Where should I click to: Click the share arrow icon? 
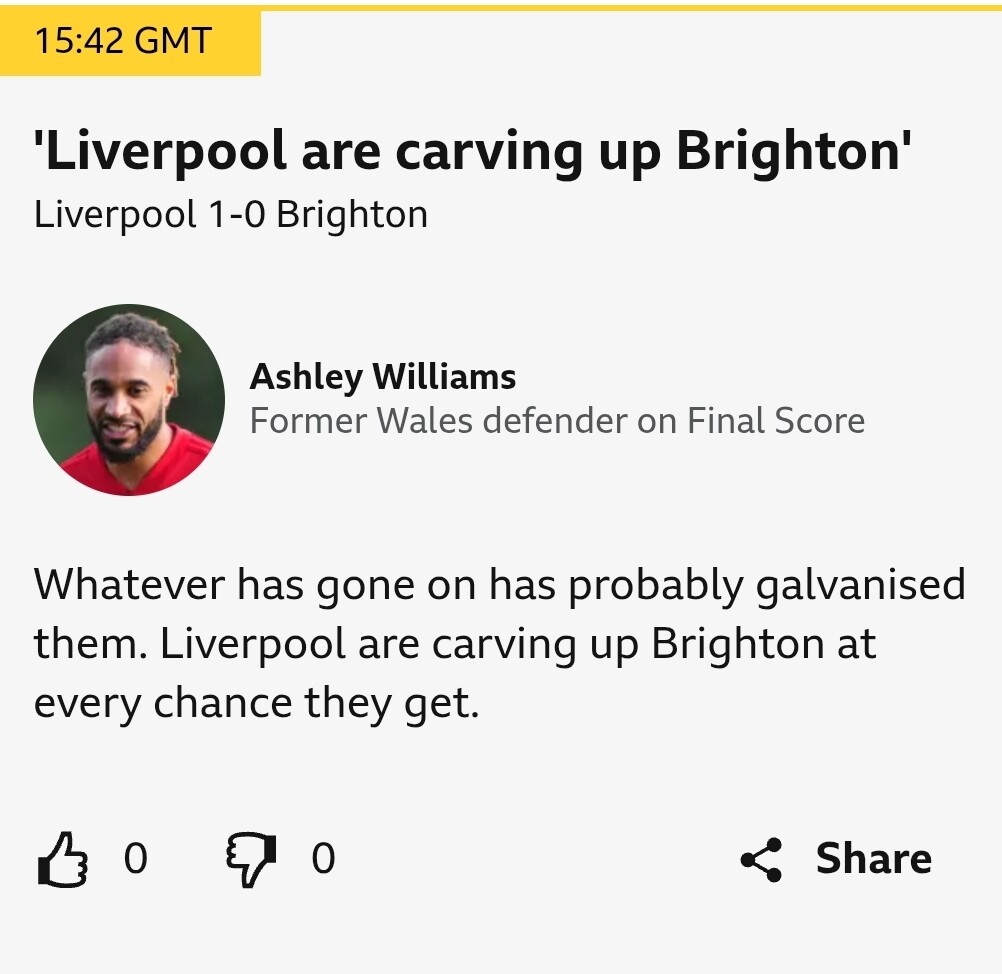point(762,860)
